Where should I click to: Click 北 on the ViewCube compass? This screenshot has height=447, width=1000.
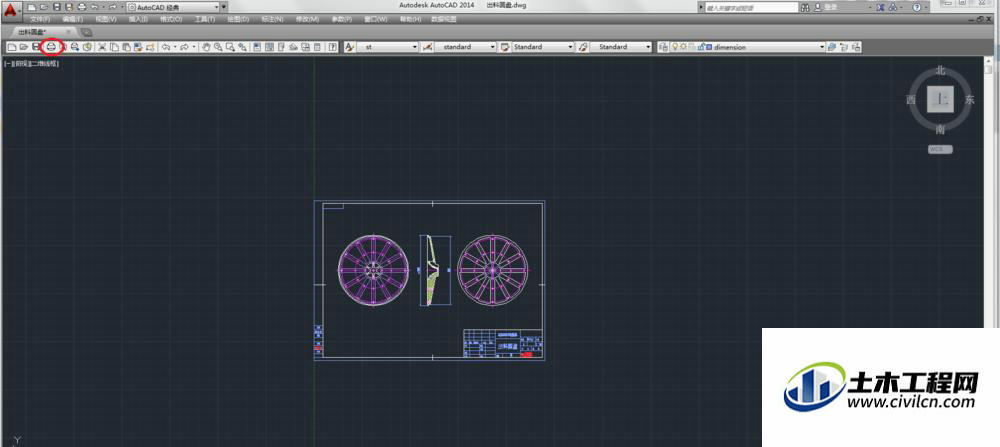(x=940, y=71)
